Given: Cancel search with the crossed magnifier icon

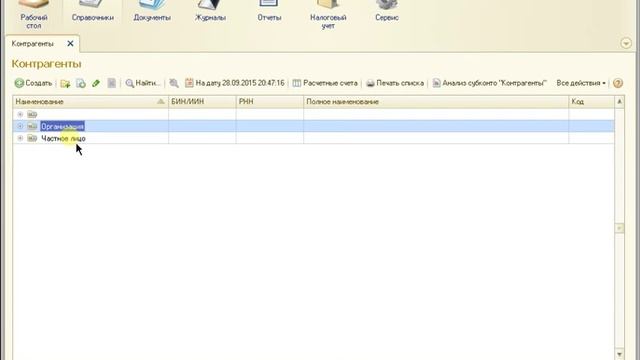Looking at the screenshot, I should (x=173, y=83).
